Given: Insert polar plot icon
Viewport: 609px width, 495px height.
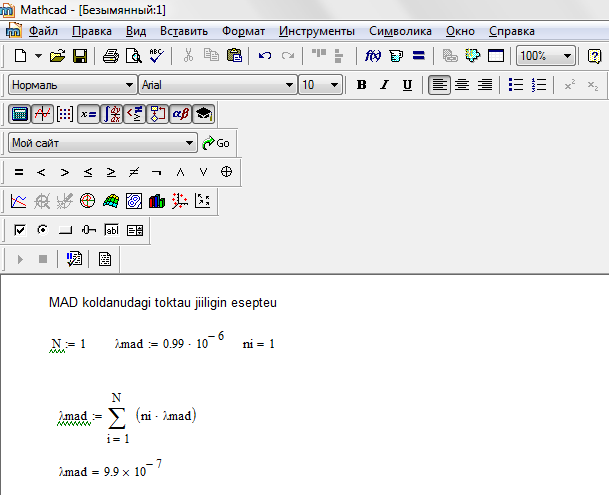Looking at the screenshot, I should click(x=88, y=201).
